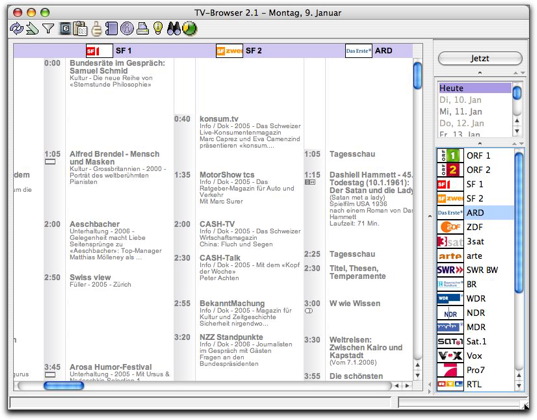Screen dimensions: 537x420
Task: Select Sat.1 in channel list
Action: point(475,342)
